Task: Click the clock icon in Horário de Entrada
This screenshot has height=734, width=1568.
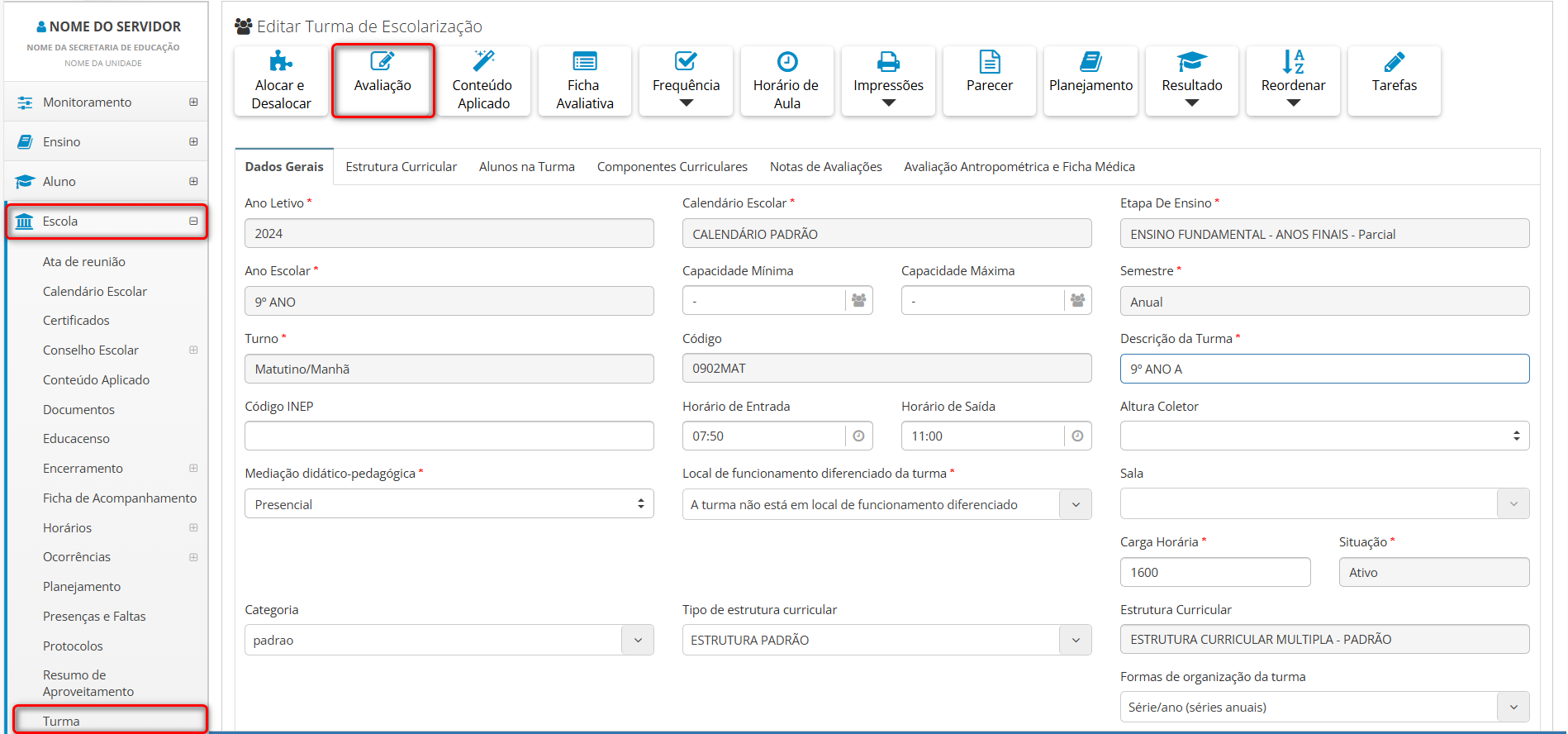Action: click(858, 436)
